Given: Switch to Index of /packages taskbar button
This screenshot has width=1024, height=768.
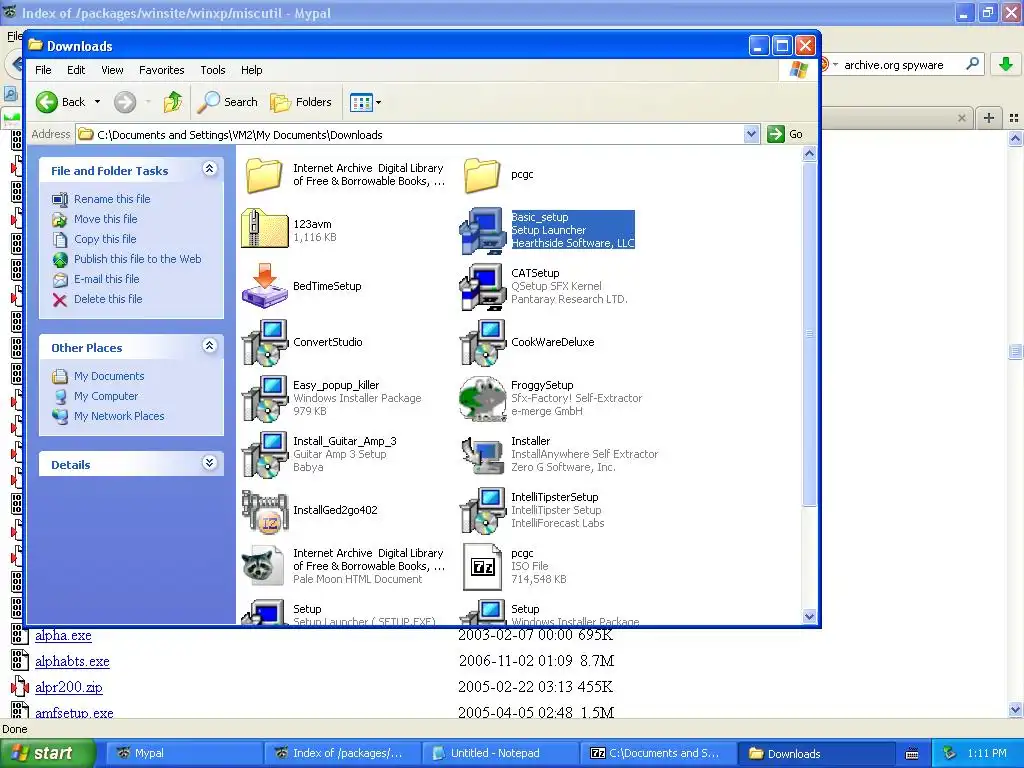Looking at the screenshot, I should coord(343,753).
